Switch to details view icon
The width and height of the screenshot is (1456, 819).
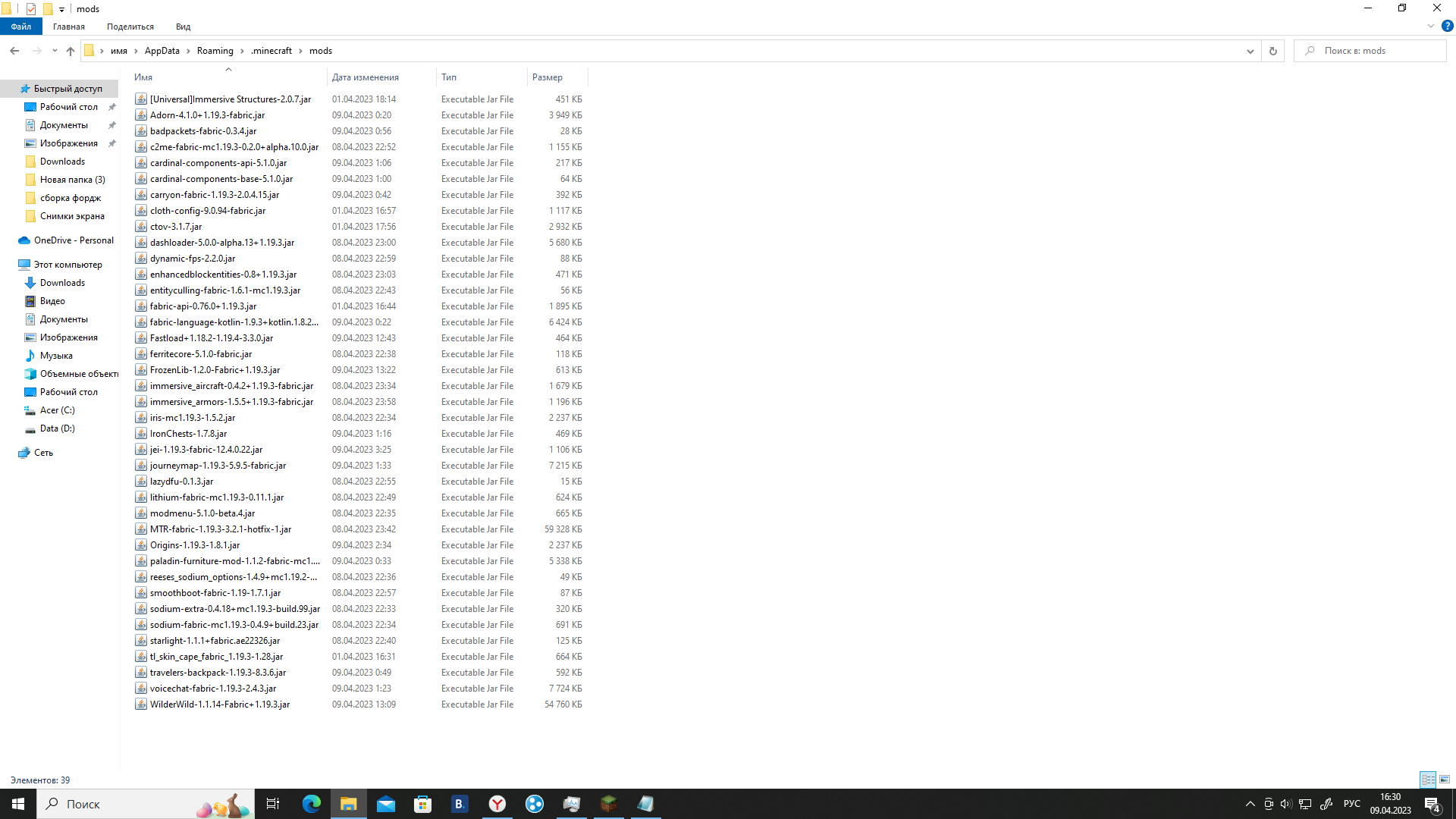[x=1428, y=780]
